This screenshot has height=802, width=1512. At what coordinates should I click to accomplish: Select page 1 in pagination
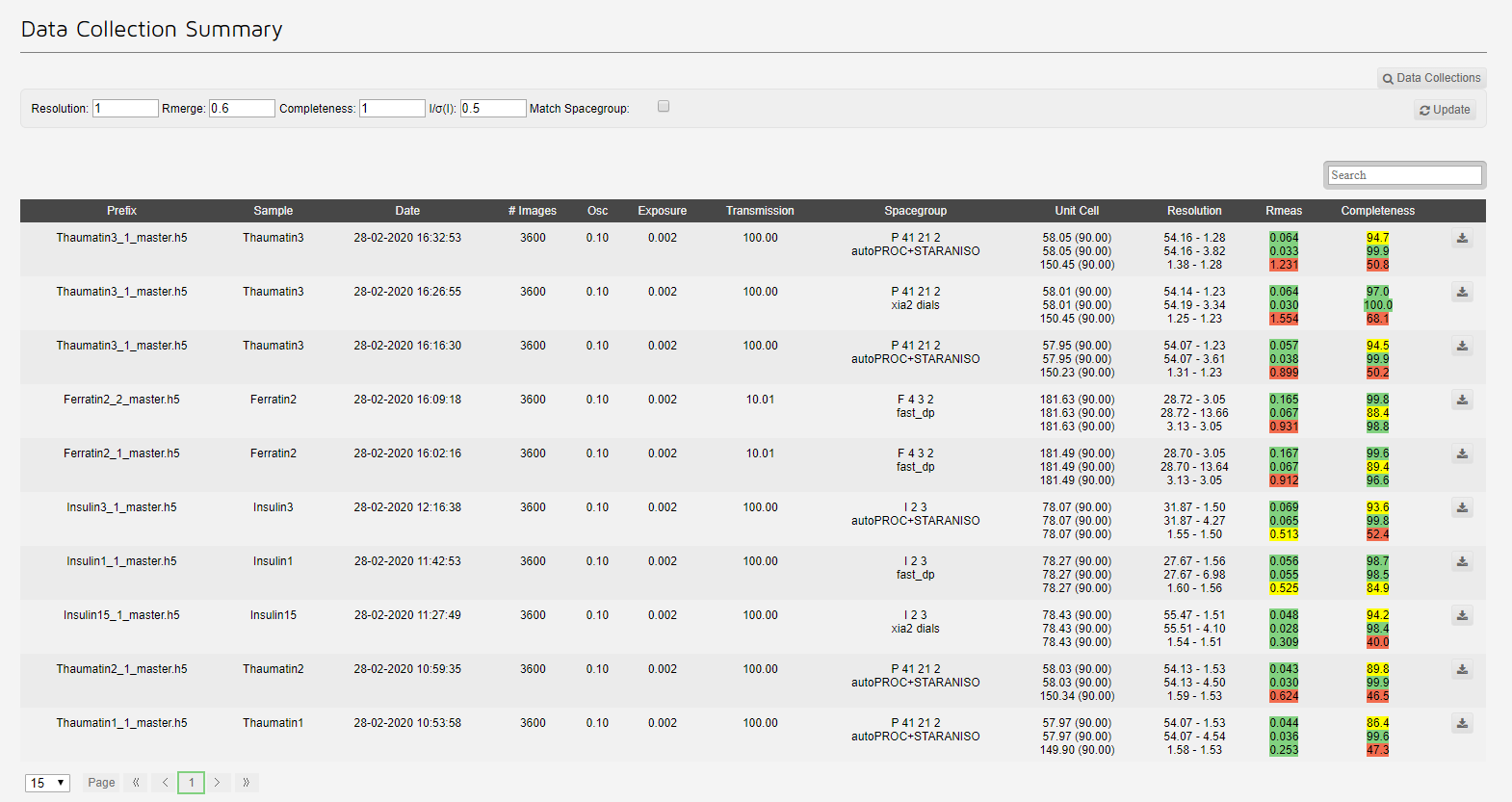(x=192, y=783)
